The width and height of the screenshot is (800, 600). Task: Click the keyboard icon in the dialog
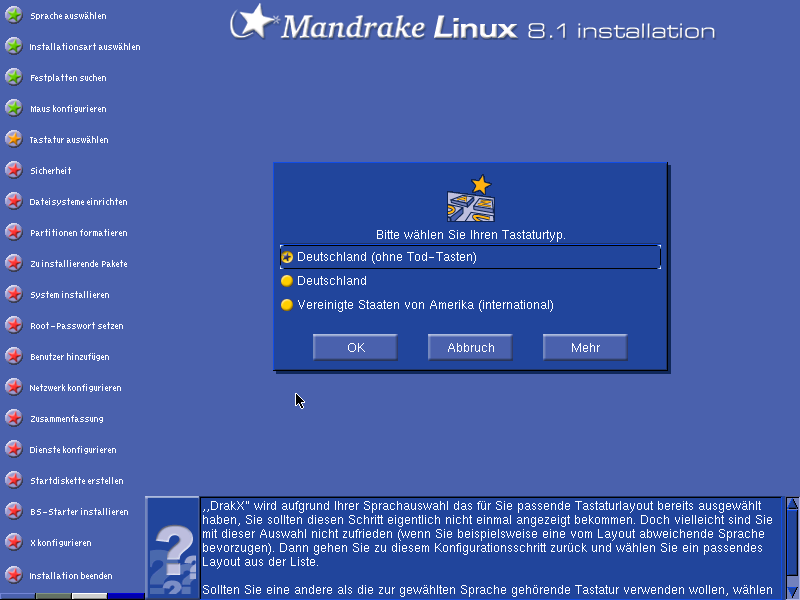[x=471, y=199]
